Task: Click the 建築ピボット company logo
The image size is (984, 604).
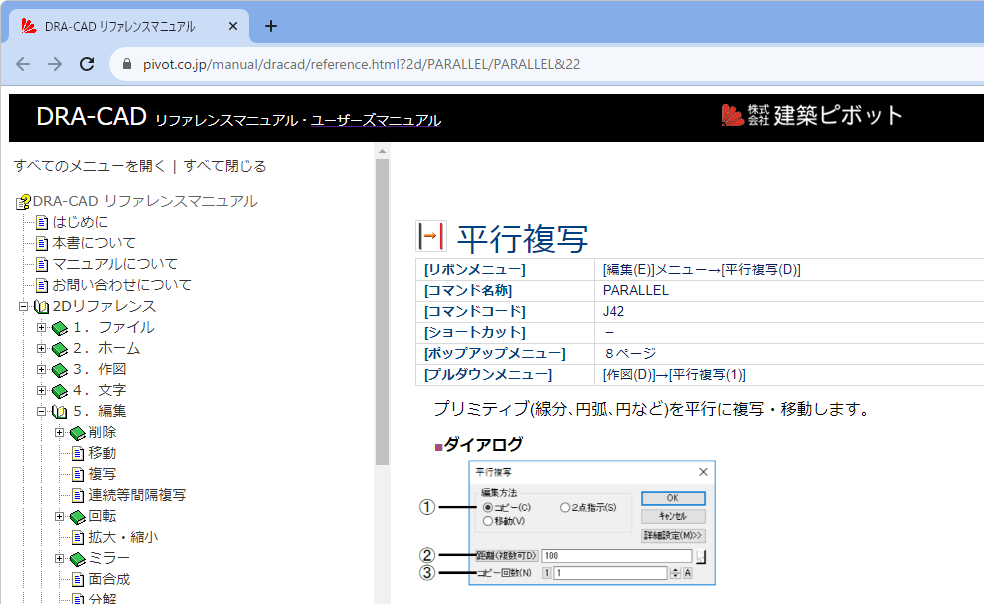Action: (x=812, y=116)
